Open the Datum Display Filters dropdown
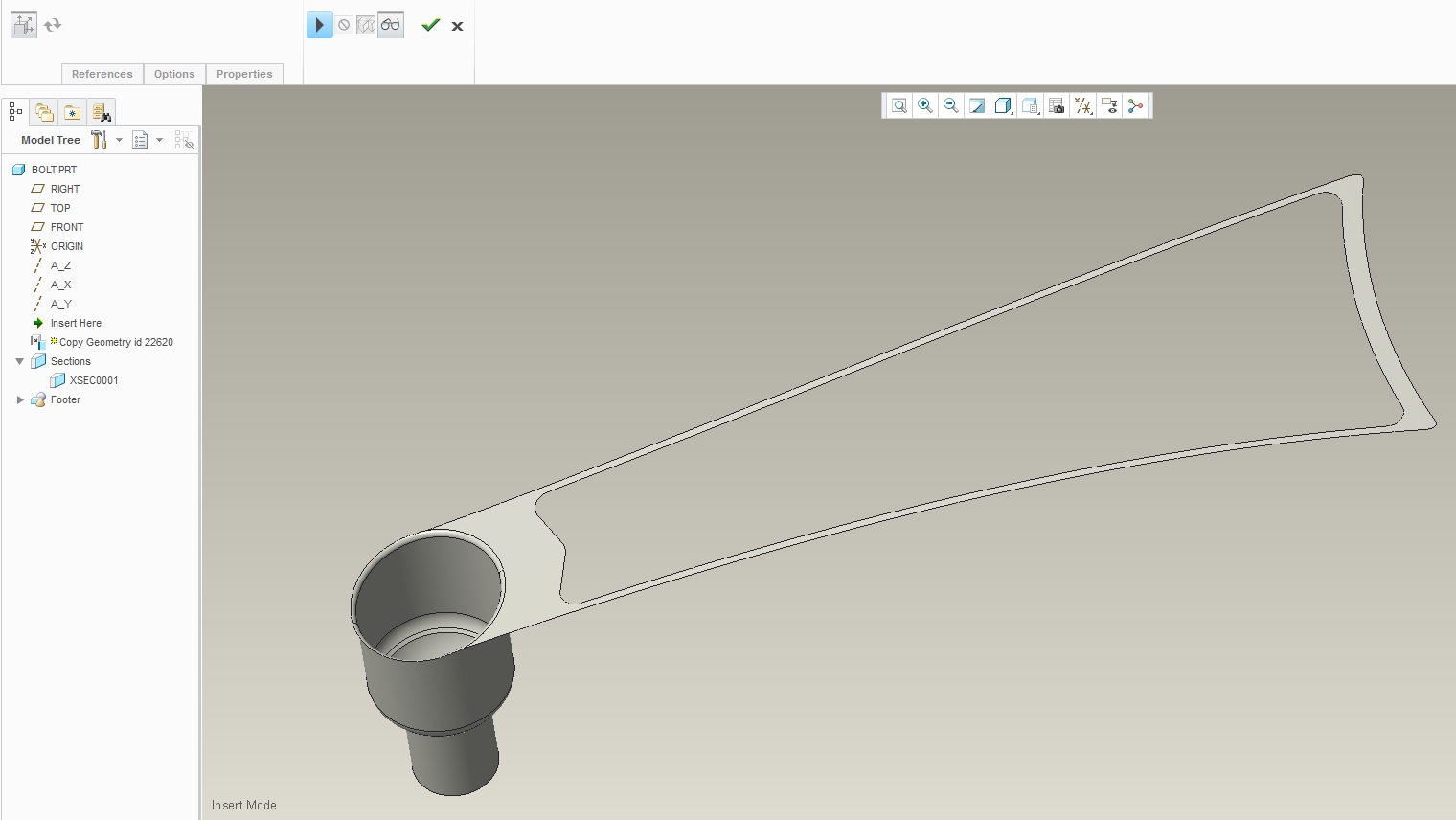Viewport: 1456px width, 820px height. 1082,105
